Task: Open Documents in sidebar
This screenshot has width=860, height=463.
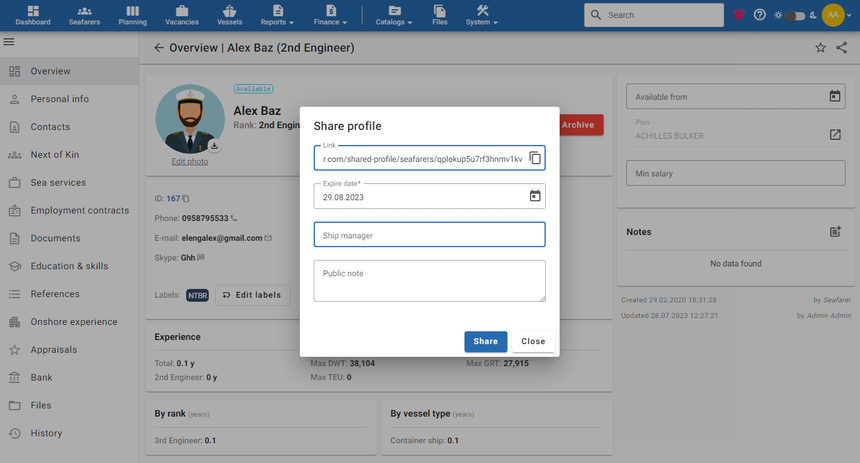Action: 69,238
